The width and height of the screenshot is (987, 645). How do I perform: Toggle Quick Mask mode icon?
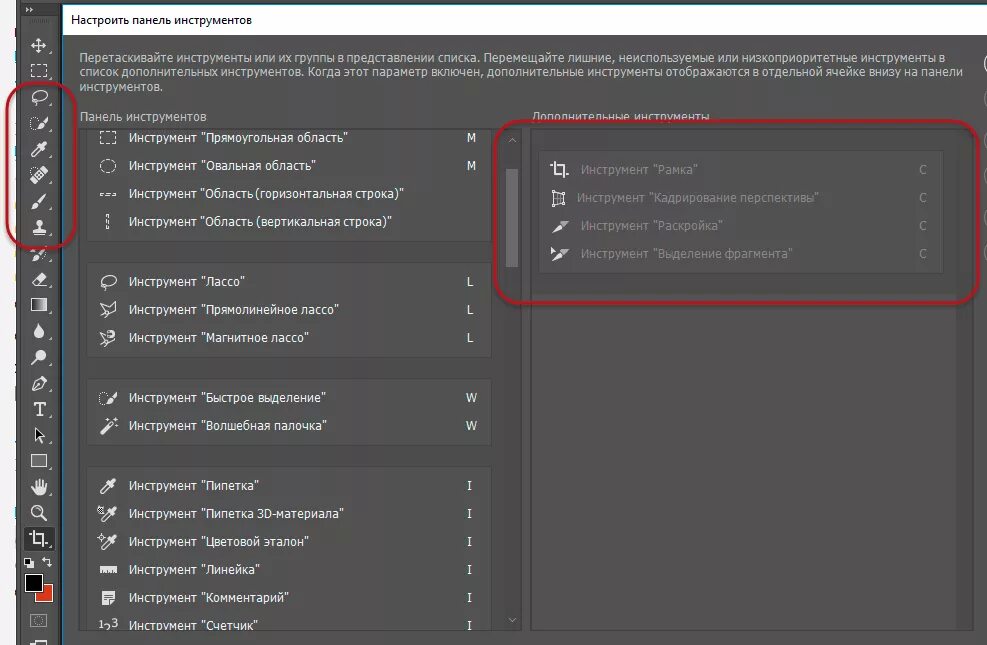point(38,621)
